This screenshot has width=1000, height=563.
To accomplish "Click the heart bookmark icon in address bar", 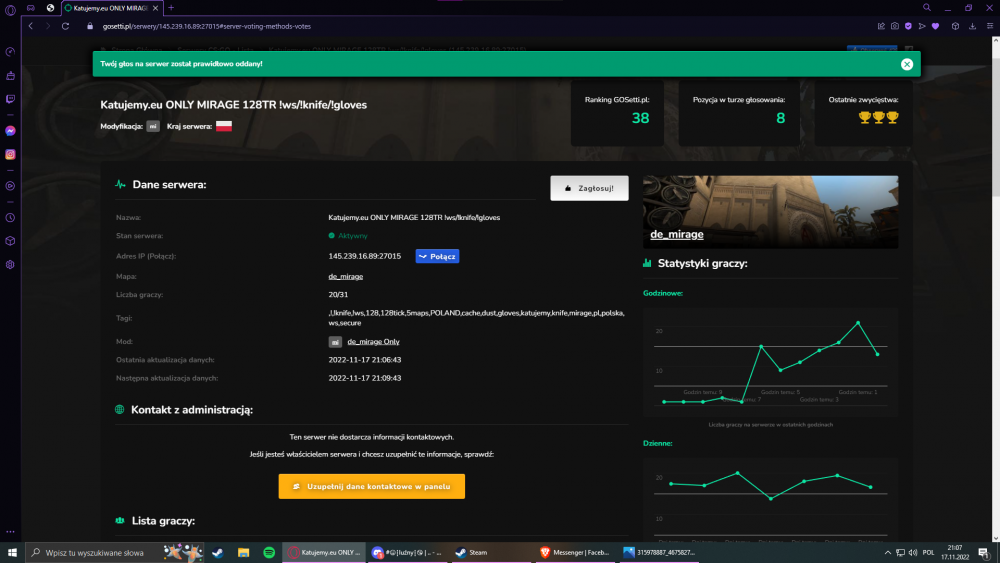I will (x=936, y=26).
